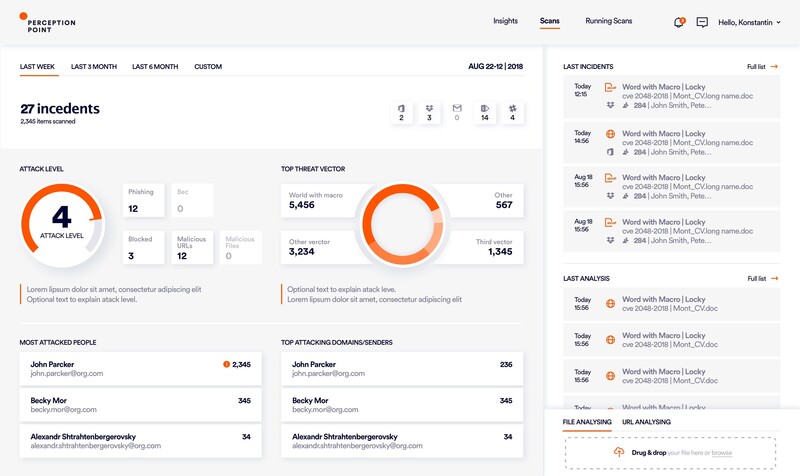Select the Dropbox channel icon showing 3

[x=429, y=108]
